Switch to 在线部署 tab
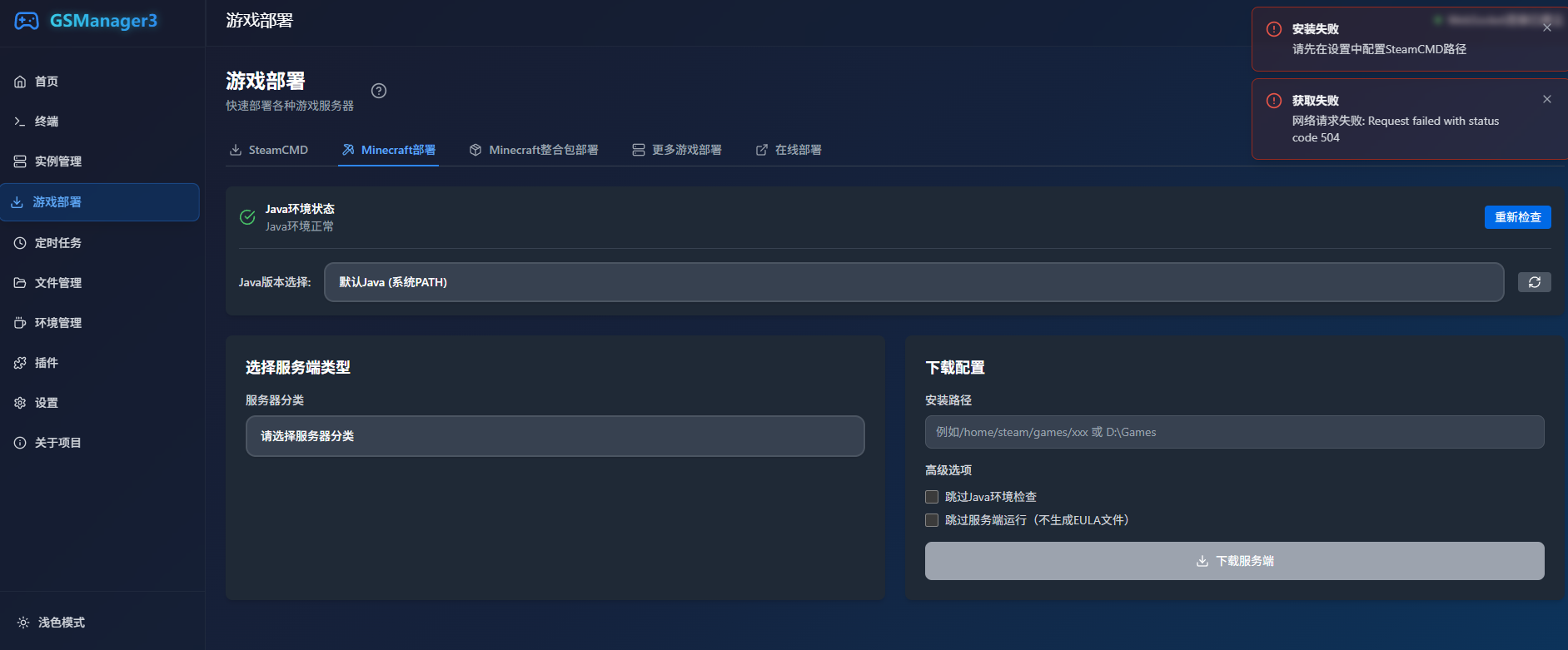1568x650 pixels. point(789,150)
